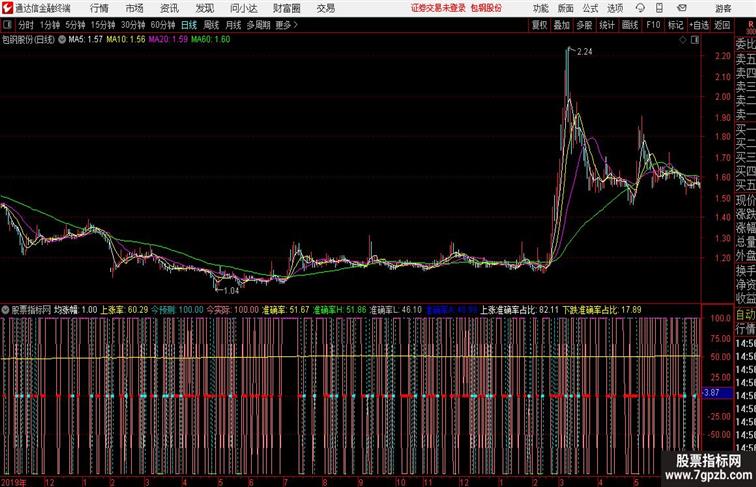Click the MA10: 1.56 indicator value

pos(126,40)
